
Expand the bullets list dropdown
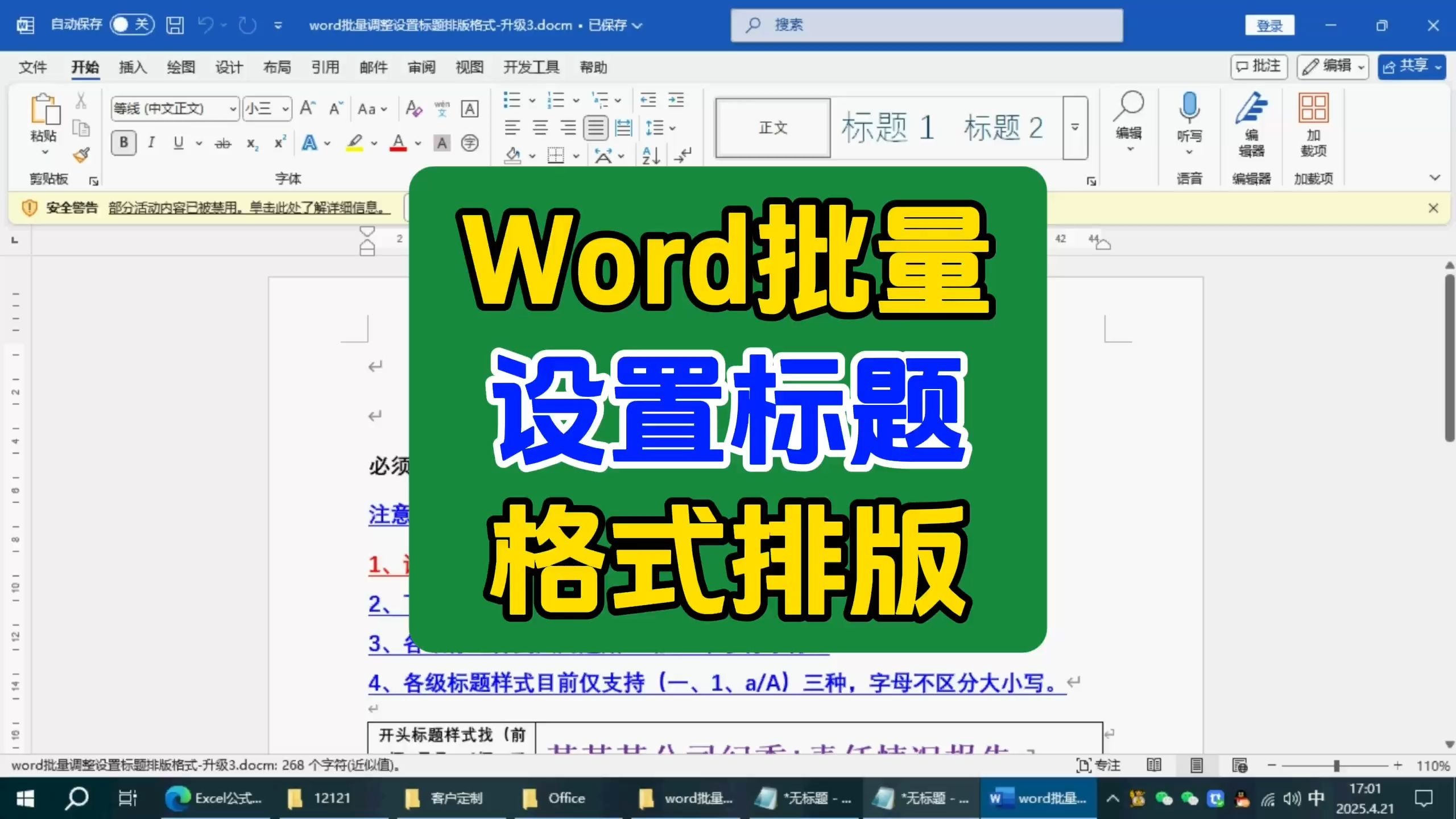(x=532, y=101)
